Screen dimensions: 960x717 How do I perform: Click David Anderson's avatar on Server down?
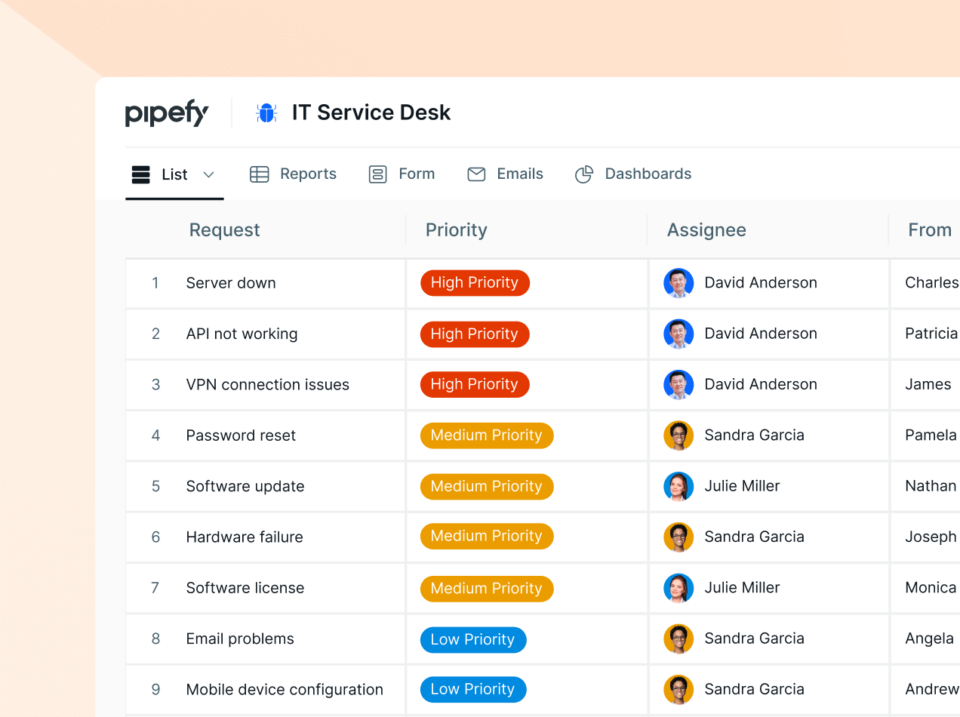[x=679, y=282]
